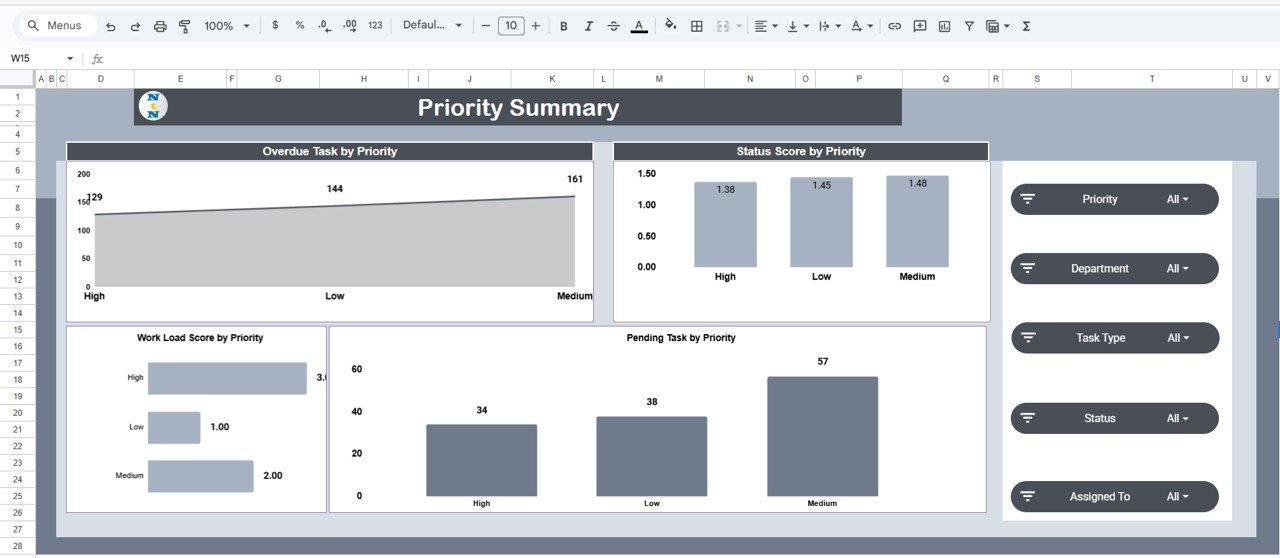Open the zoom level dropdown
1280x558 pixels.
pyautogui.click(x=225, y=26)
